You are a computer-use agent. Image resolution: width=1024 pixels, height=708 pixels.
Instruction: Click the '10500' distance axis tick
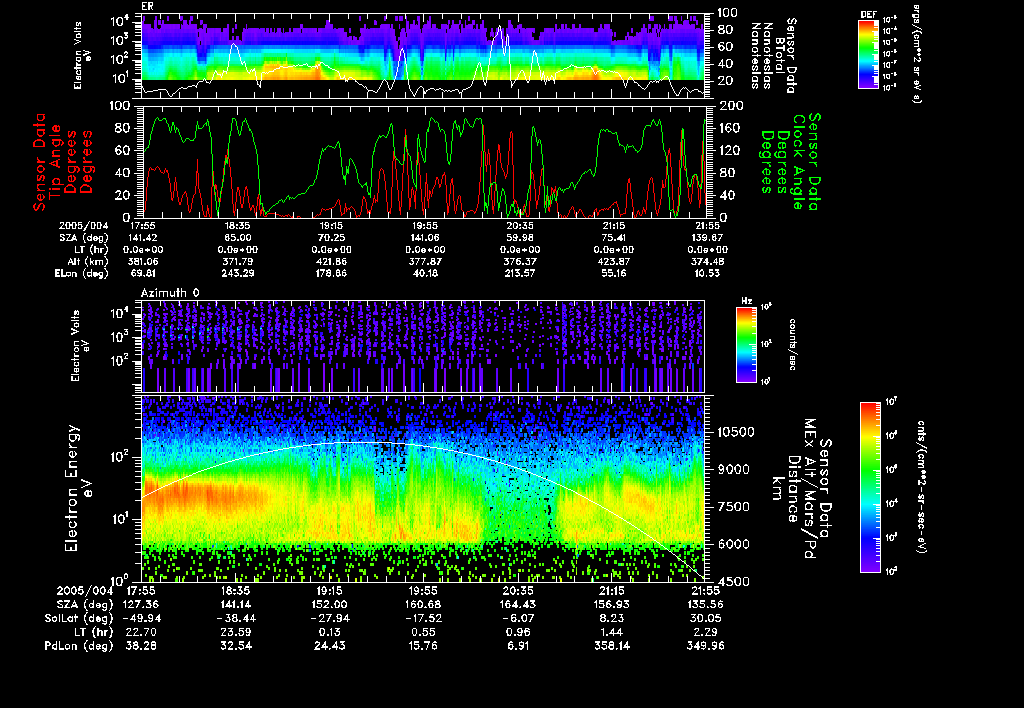pyautogui.click(x=735, y=432)
